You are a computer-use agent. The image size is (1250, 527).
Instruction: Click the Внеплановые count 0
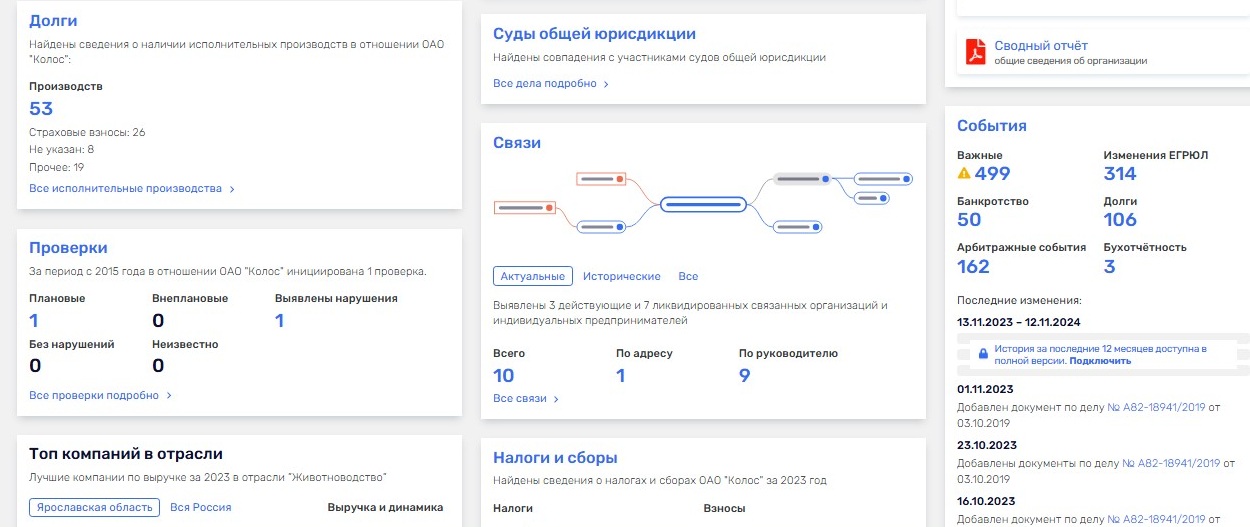(x=158, y=320)
